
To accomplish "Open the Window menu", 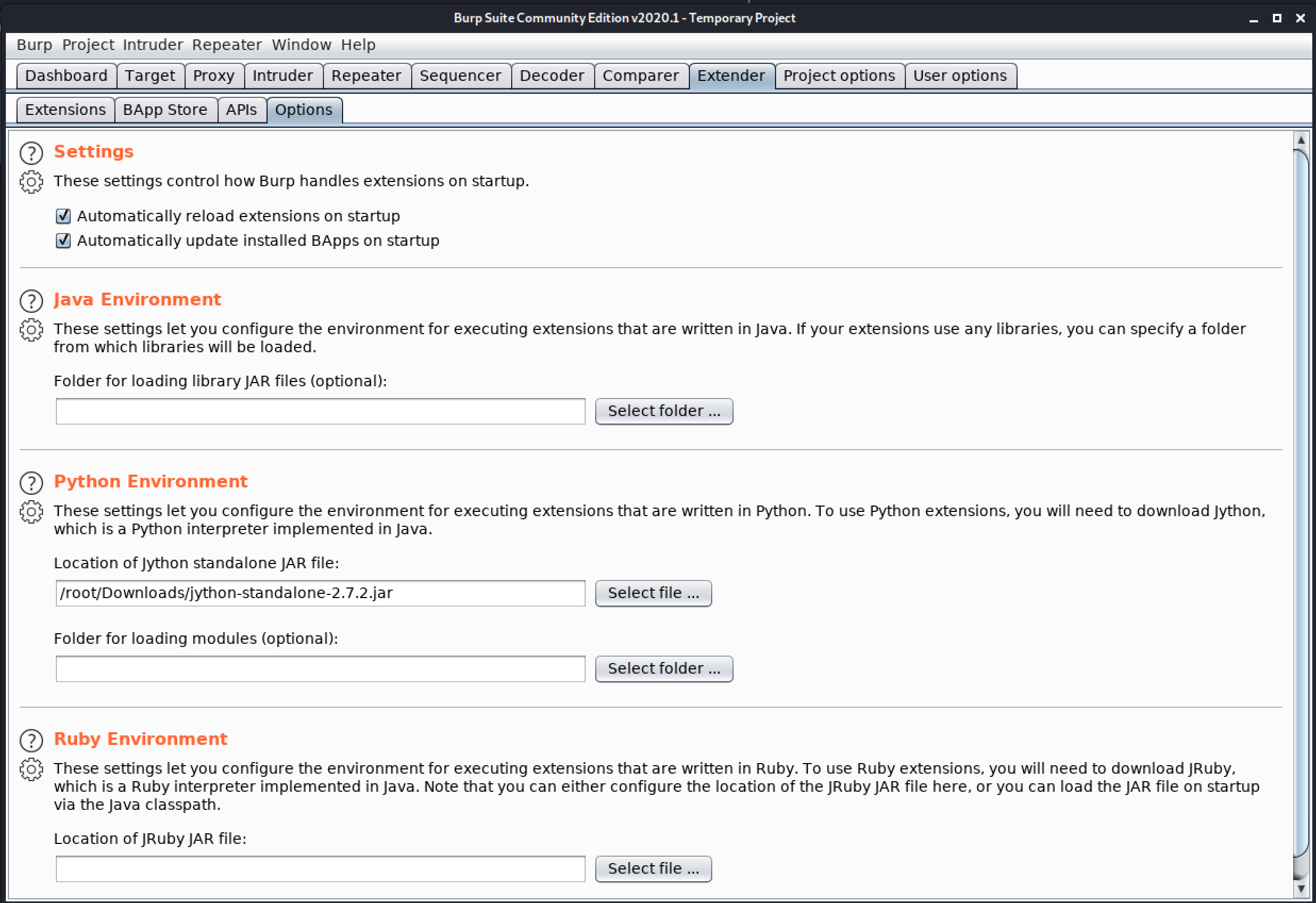I will click(x=301, y=45).
